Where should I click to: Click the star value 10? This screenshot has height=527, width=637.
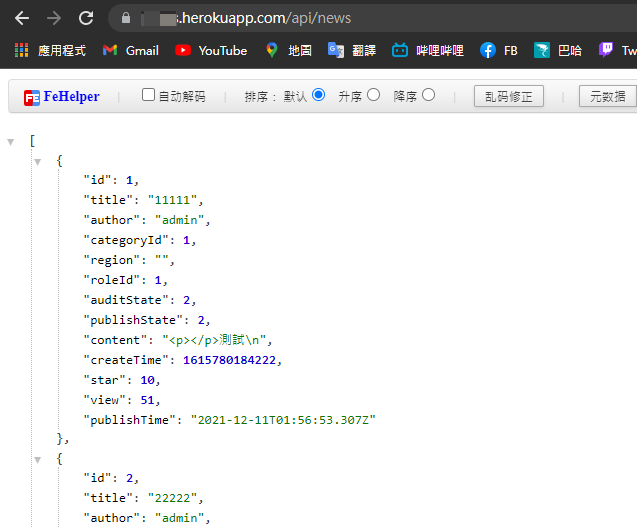(x=147, y=380)
